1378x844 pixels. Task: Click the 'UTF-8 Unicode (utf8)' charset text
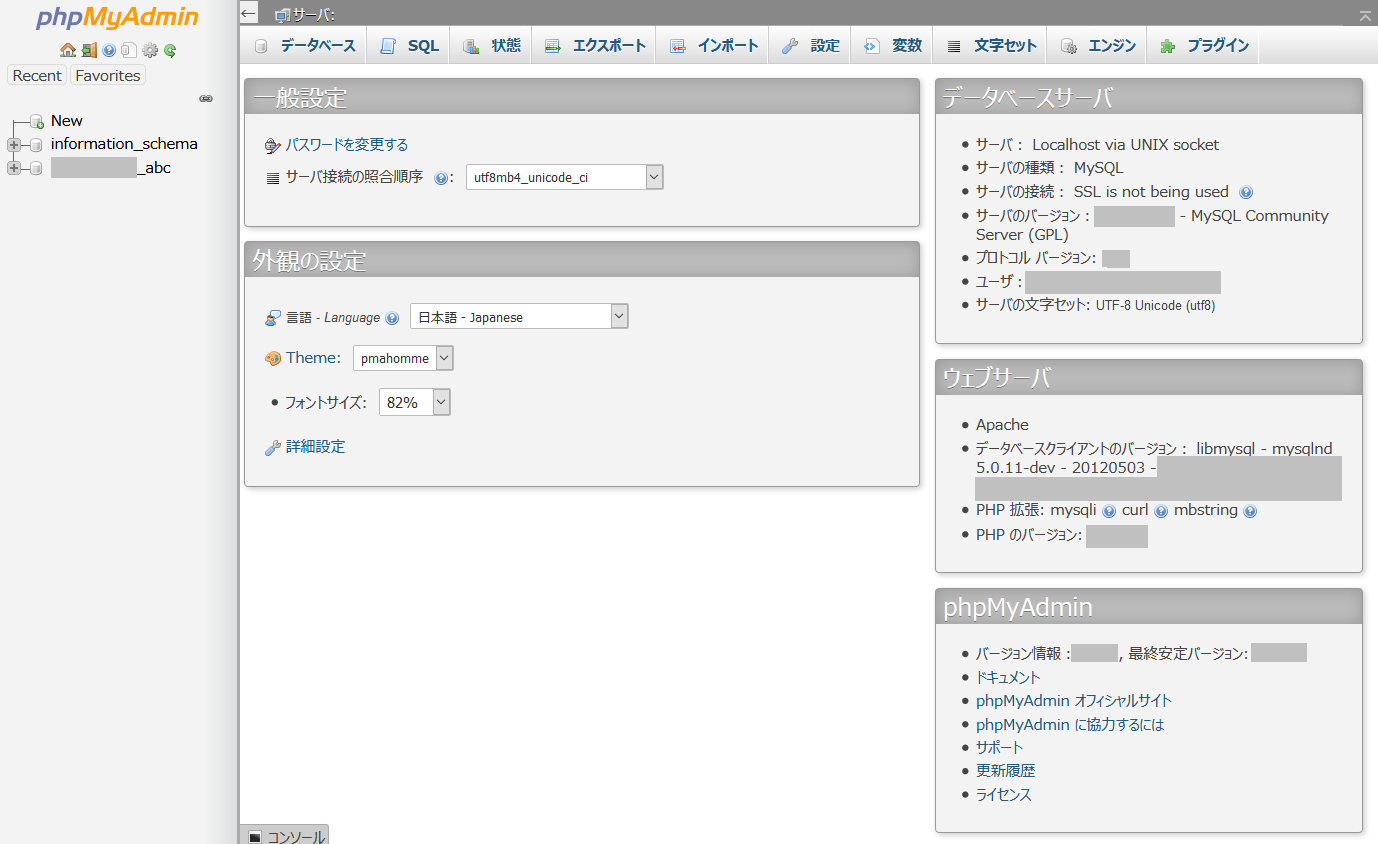(x=1155, y=305)
